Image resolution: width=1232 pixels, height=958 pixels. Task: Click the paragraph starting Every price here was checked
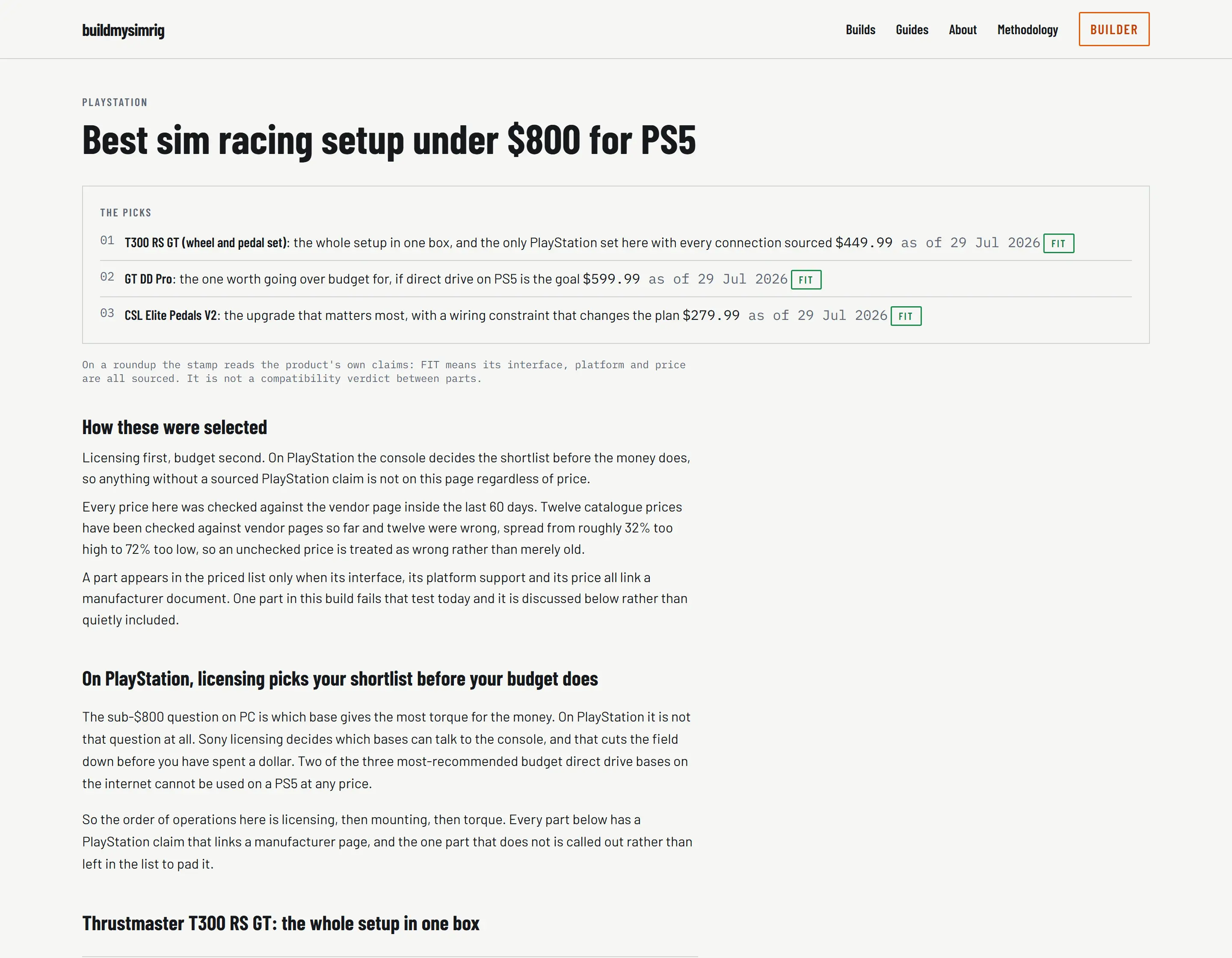382,528
